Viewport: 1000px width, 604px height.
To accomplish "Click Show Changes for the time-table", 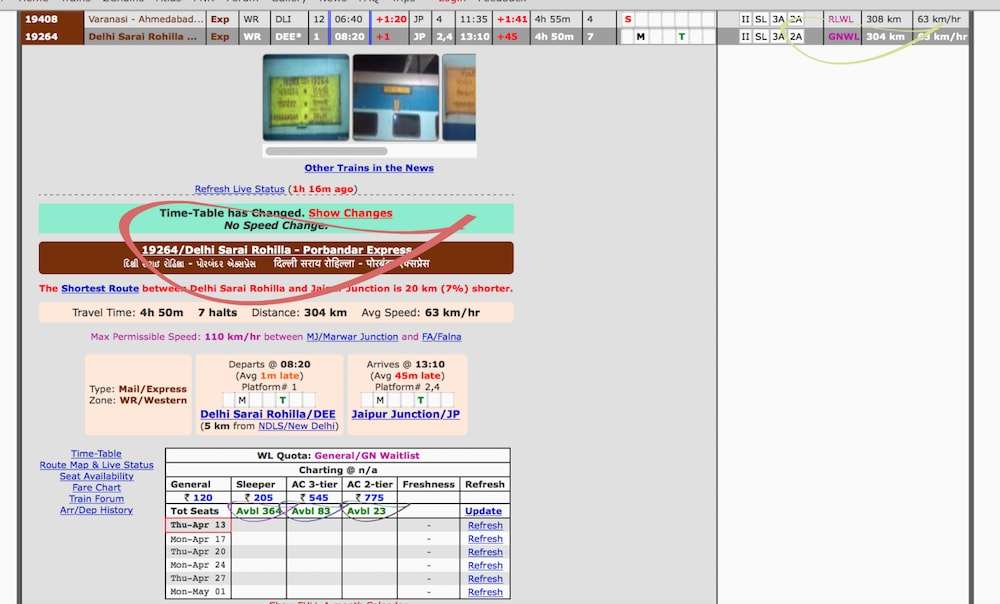I will (x=350, y=213).
